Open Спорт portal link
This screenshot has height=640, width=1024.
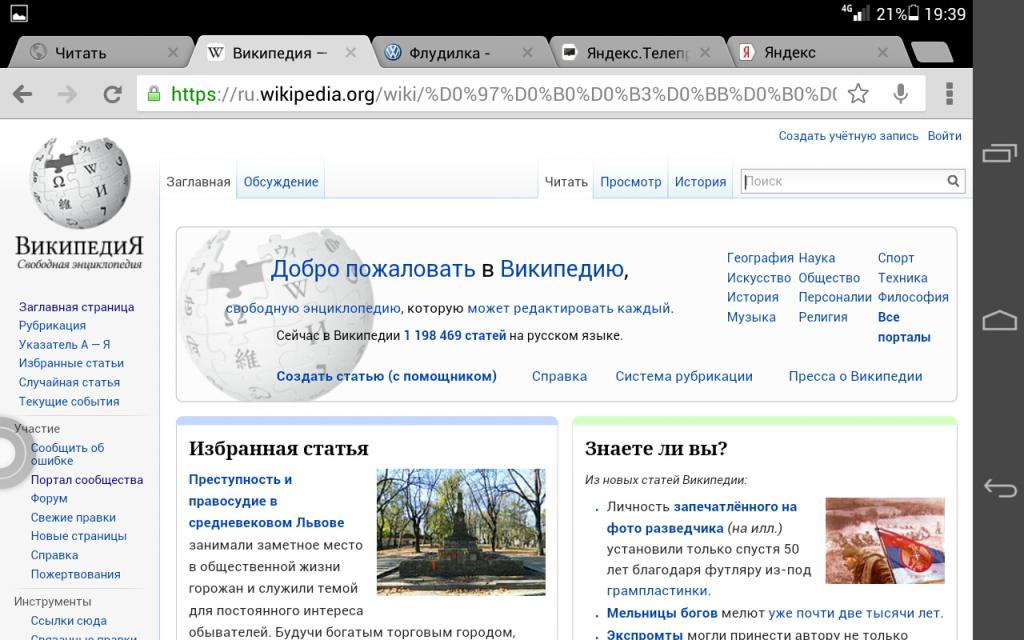895,258
